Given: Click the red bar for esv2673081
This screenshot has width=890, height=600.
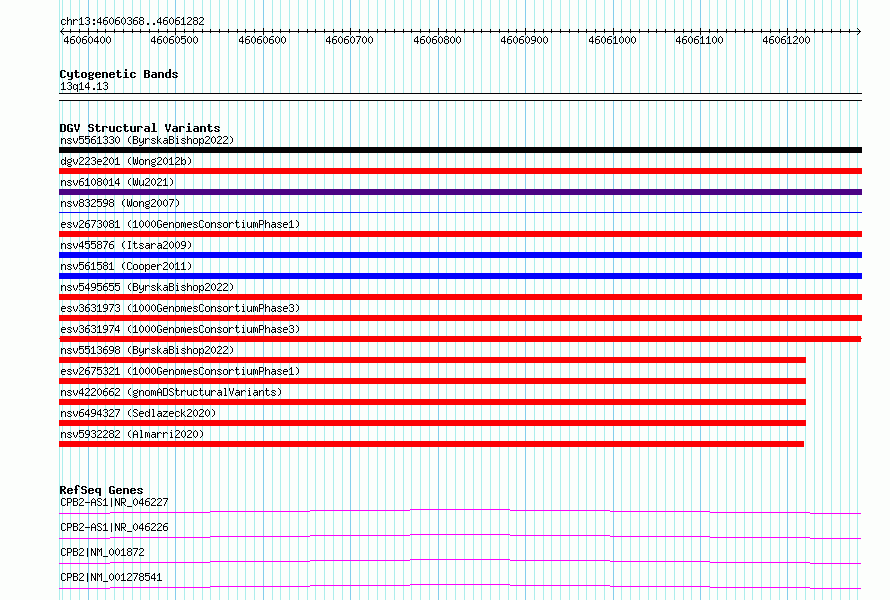Looking at the screenshot, I should tap(460, 234).
